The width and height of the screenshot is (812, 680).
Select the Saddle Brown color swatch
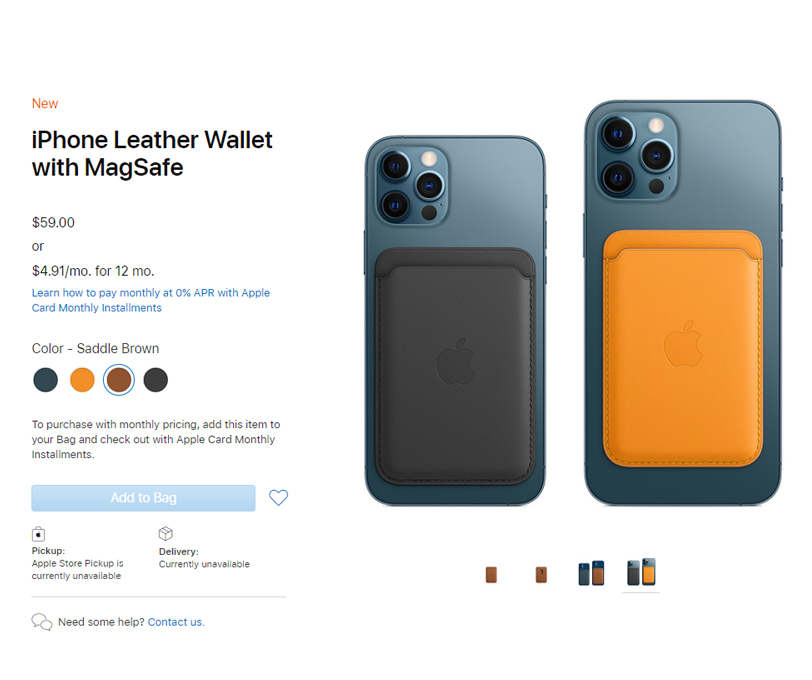pyautogui.click(x=119, y=380)
